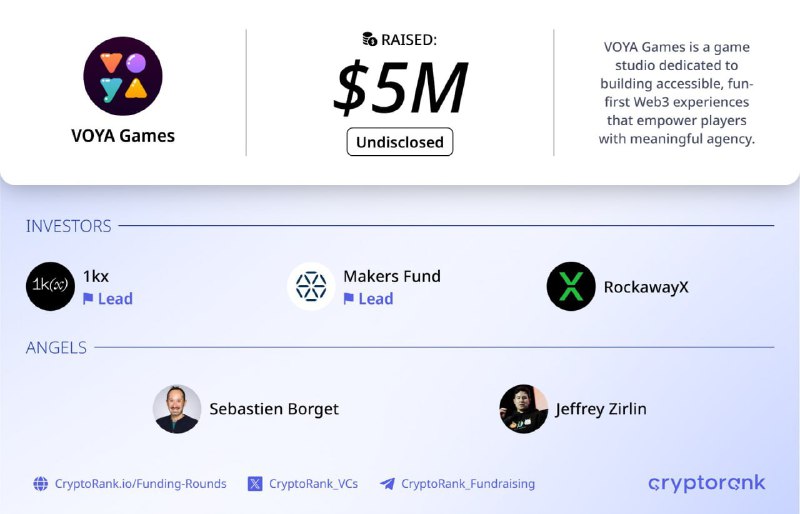Click the Telegram paper plane icon
This screenshot has height=514, width=800.
[x=387, y=483]
